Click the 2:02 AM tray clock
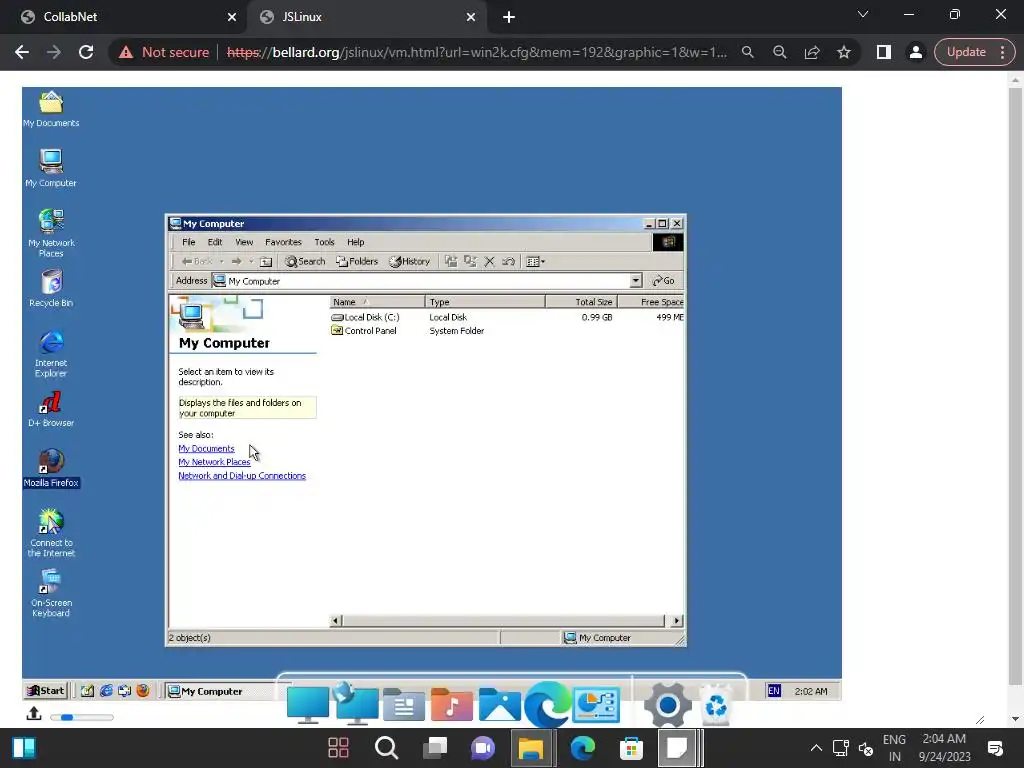This screenshot has height=768, width=1024. click(x=811, y=691)
